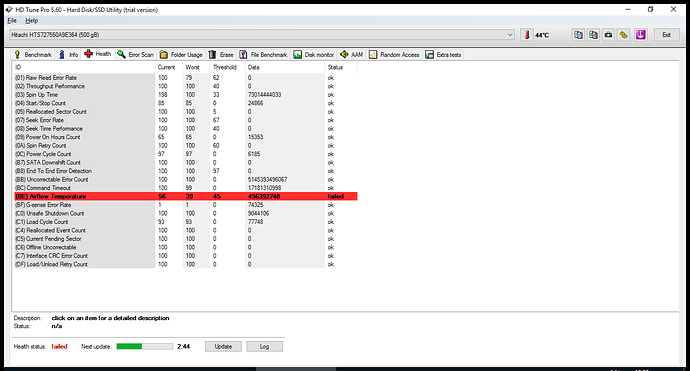This screenshot has height=371, width=690.
Task: Click the ID column header
Action: pyautogui.click(x=84, y=67)
